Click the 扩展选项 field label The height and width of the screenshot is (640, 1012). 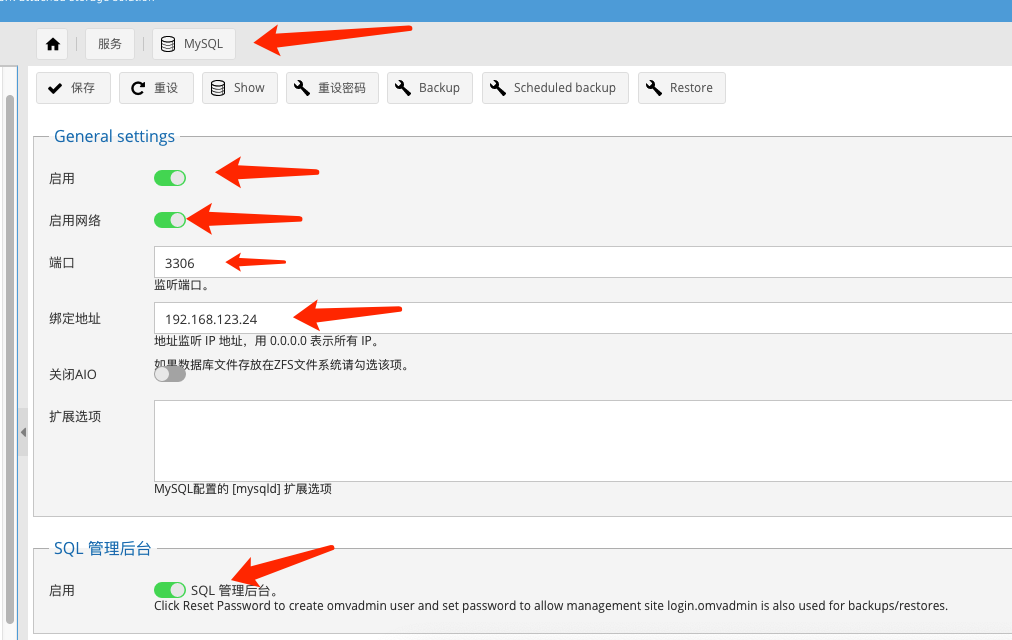coord(75,416)
